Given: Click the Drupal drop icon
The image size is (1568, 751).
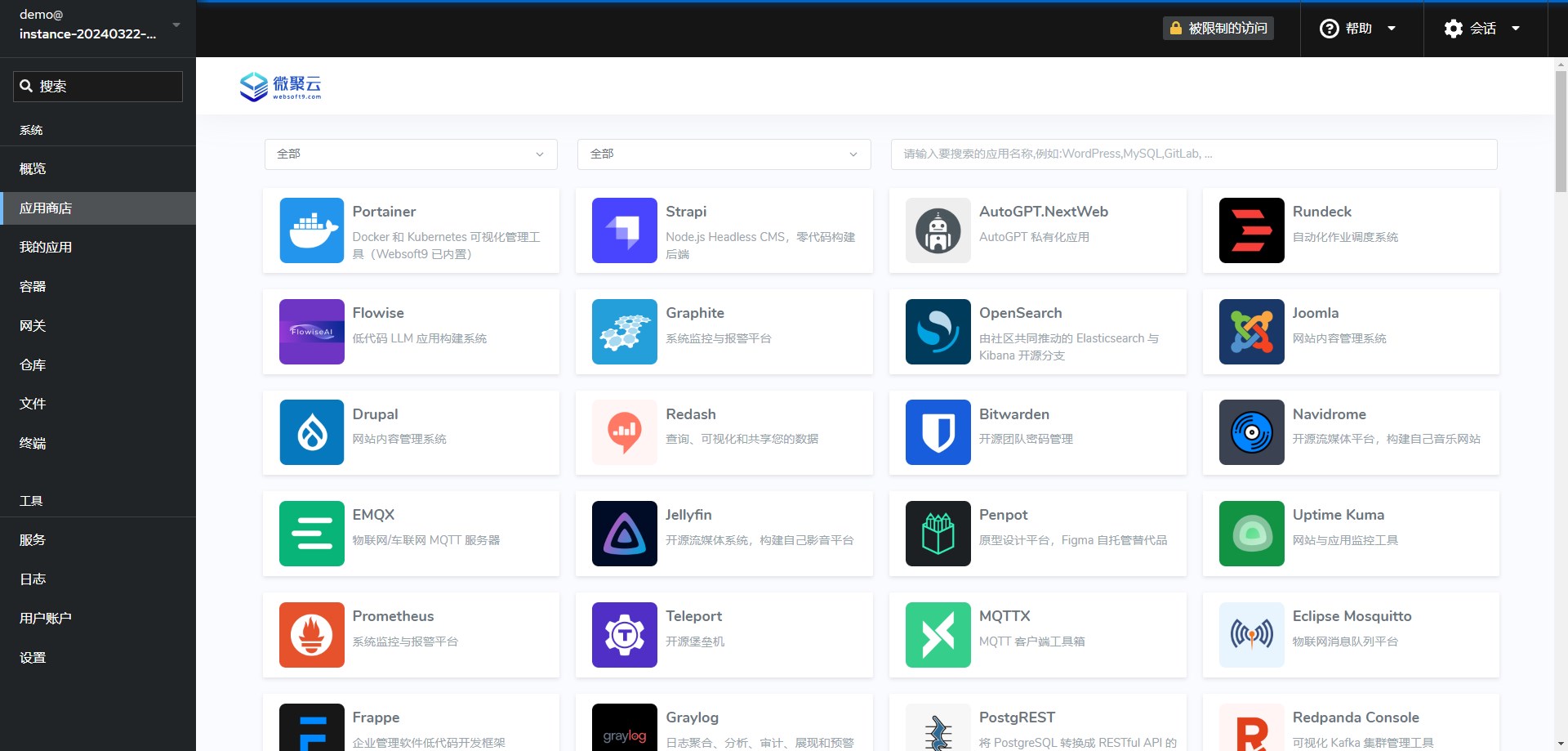Looking at the screenshot, I should click(x=311, y=432).
